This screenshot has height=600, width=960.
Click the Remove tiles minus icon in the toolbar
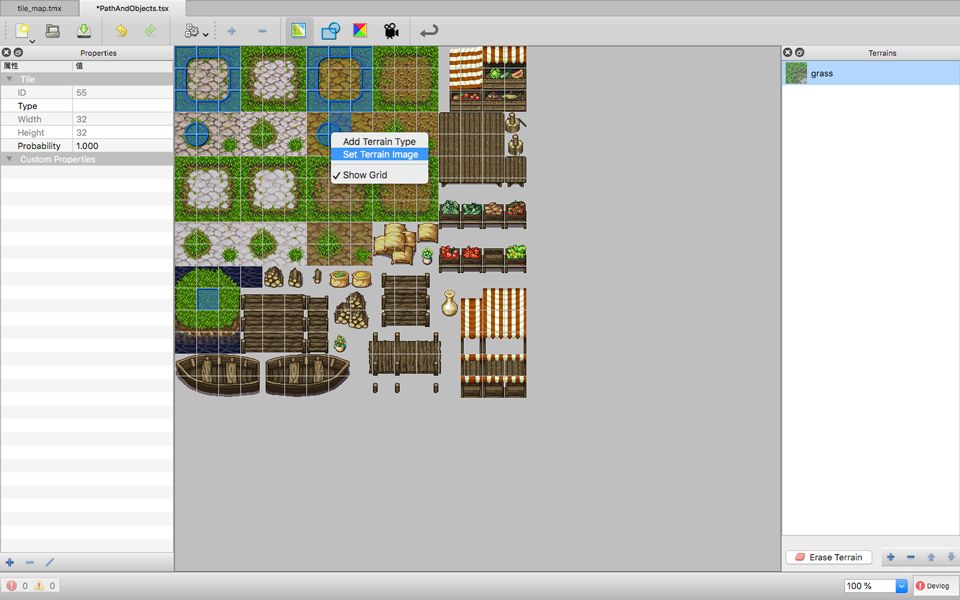tap(262, 31)
